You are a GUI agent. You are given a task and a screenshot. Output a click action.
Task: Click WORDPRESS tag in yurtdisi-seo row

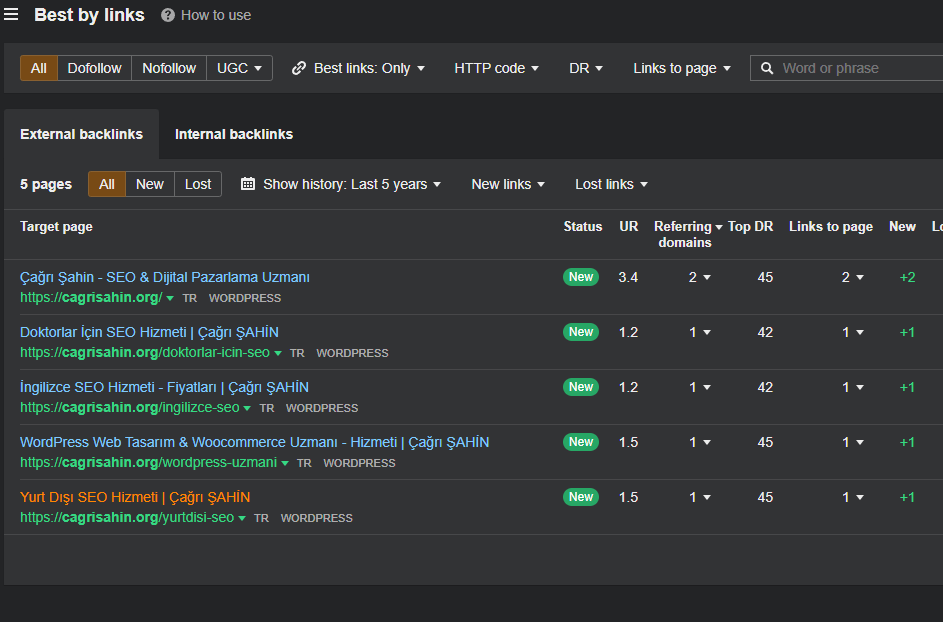coord(316,518)
